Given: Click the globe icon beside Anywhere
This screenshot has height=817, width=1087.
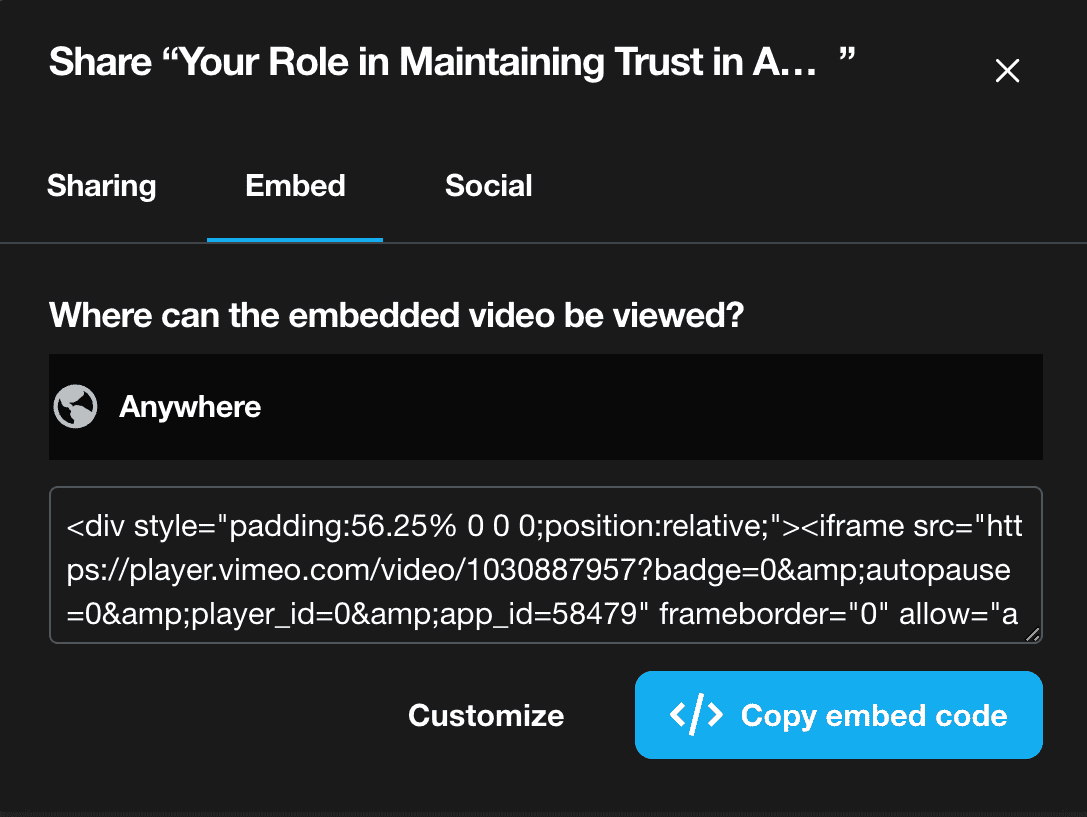Looking at the screenshot, I should [x=75, y=407].
